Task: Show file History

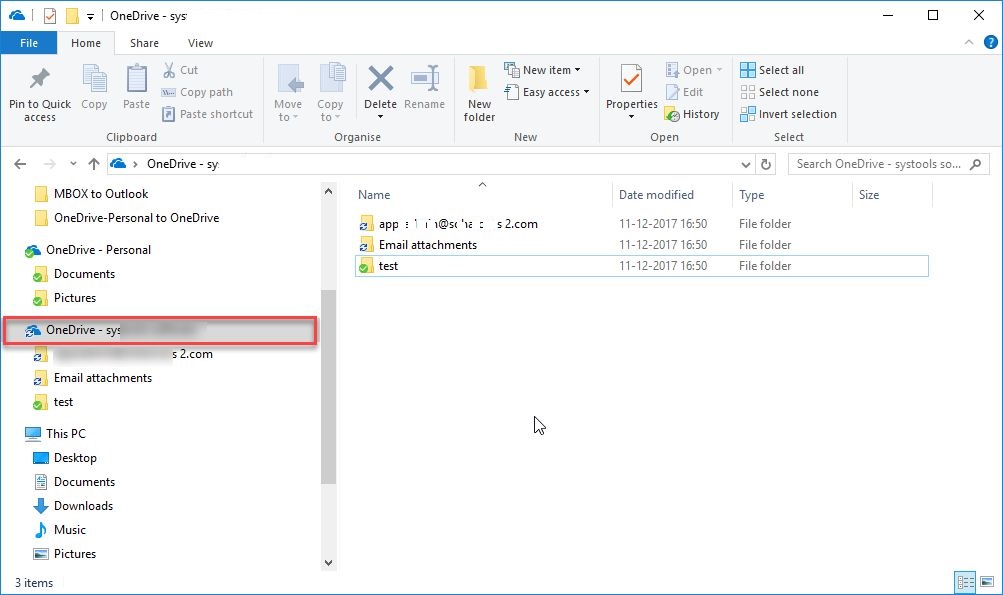Action: pos(692,114)
